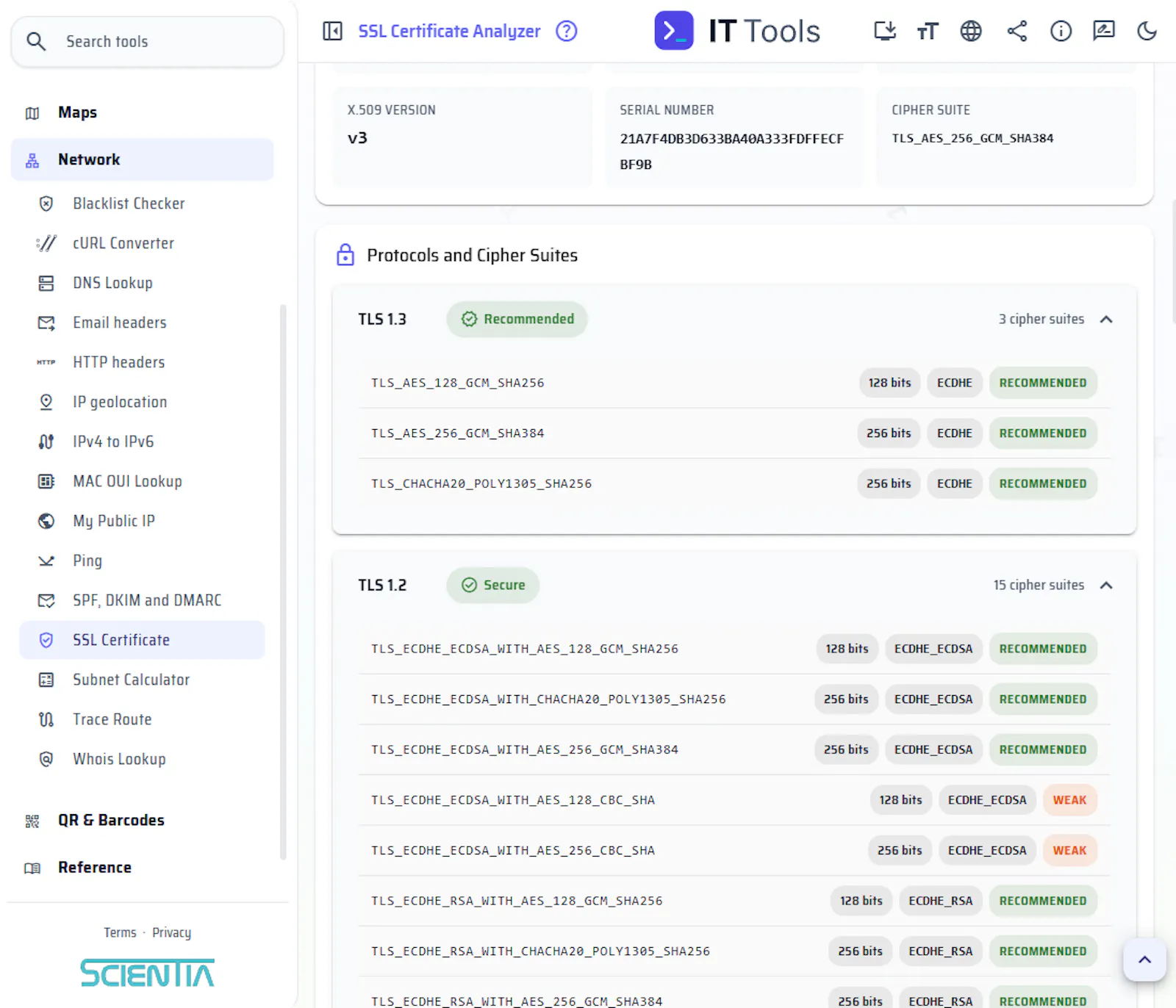
Task: Select the X.509 version value v3
Action: point(357,138)
